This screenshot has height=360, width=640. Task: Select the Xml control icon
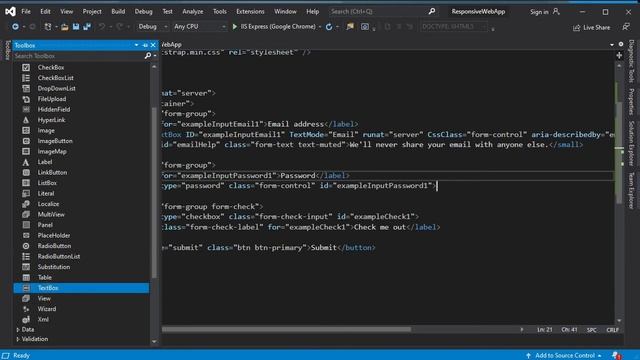click(26, 320)
